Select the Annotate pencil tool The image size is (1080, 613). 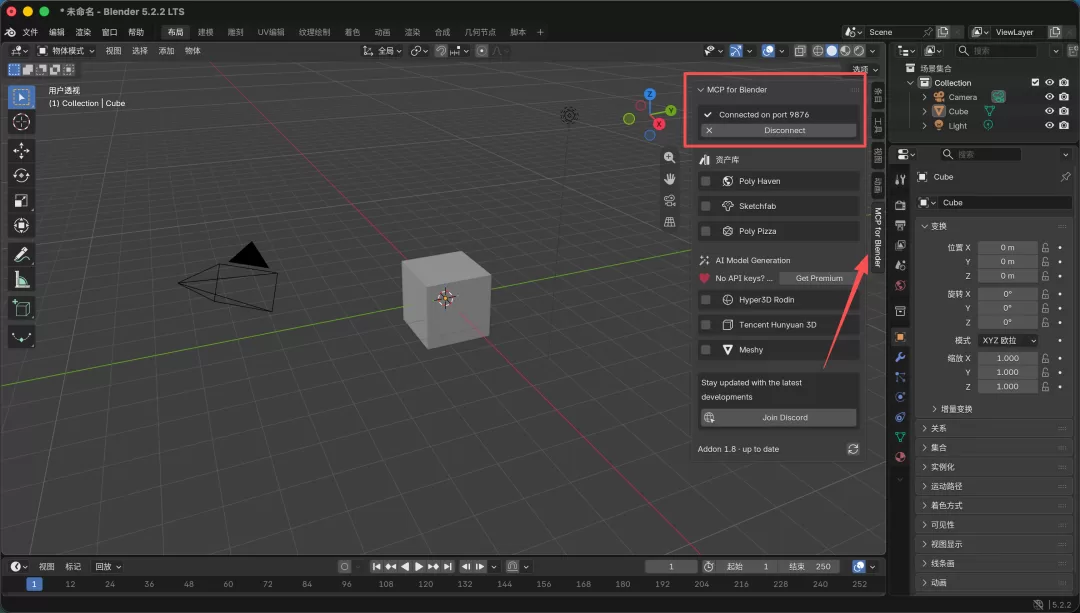tap(21, 255)
